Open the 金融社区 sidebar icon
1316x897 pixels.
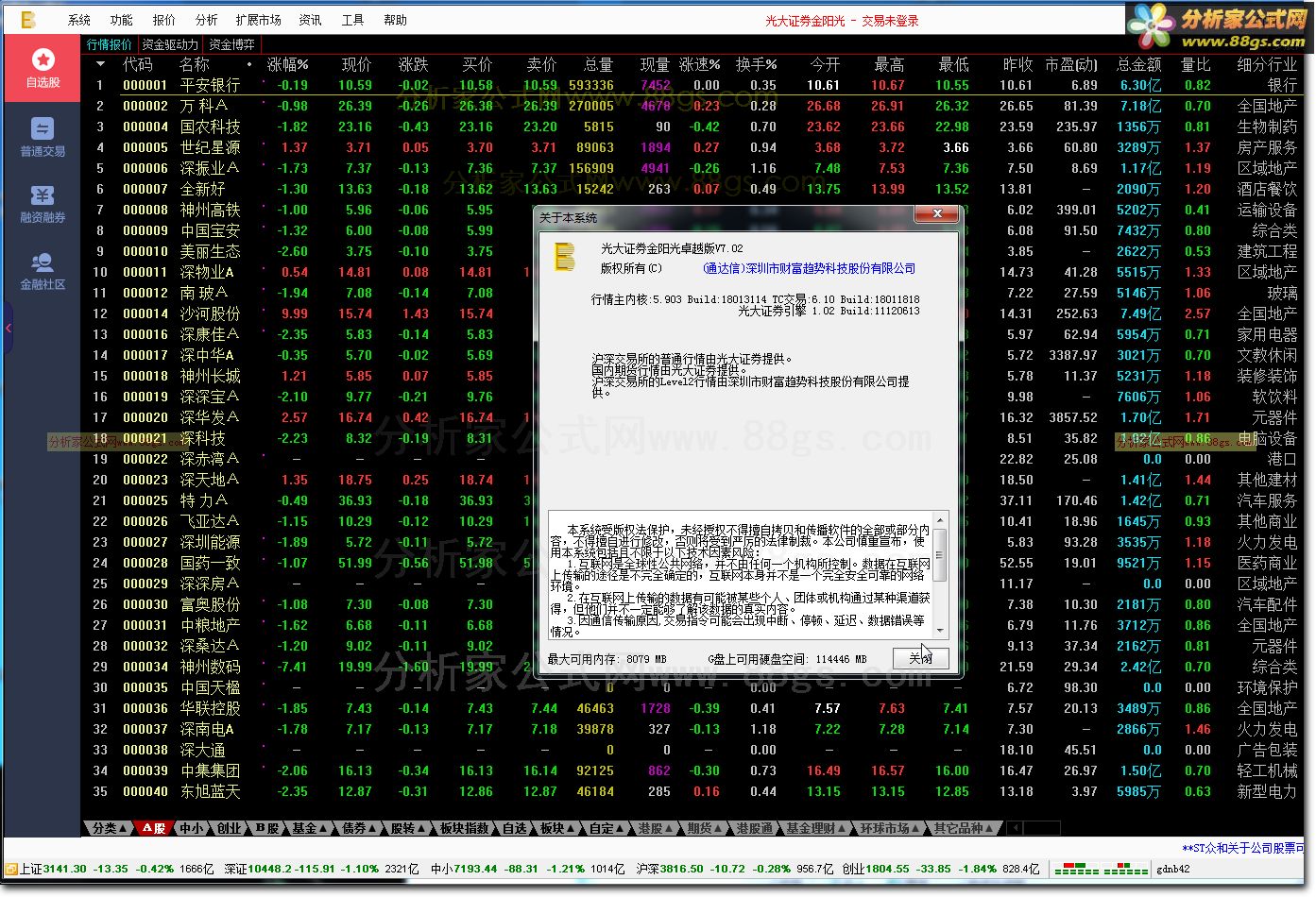[43, 271]
